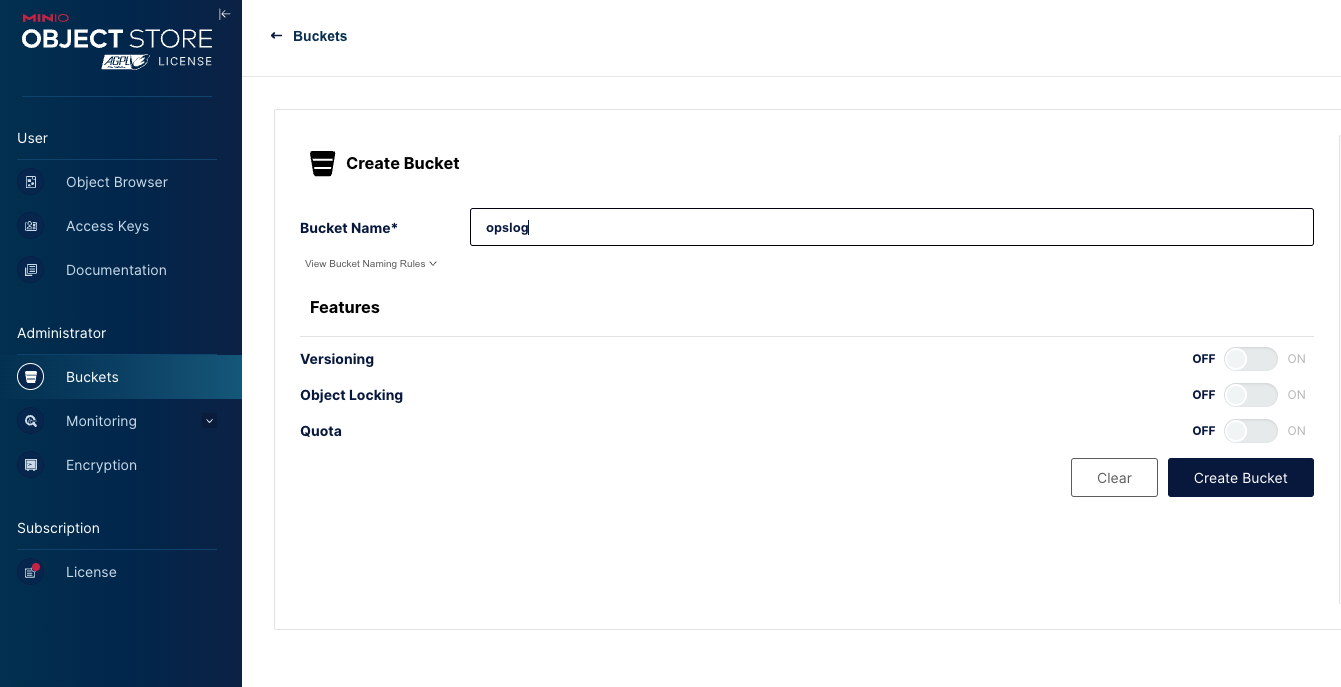The image size is (1341, 687).
Task: Click the Buckets sidebar icon
Action: click(31, 377)
